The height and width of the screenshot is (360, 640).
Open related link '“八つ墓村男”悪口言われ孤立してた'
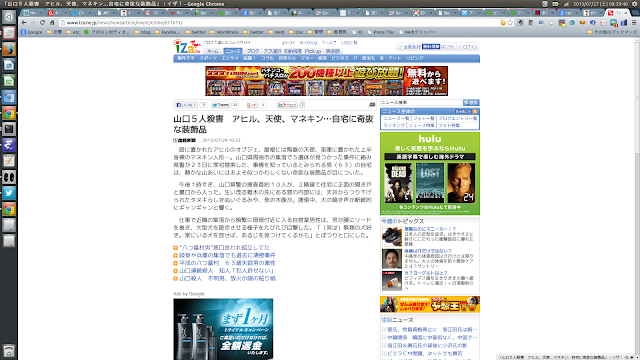pos(224,247)
